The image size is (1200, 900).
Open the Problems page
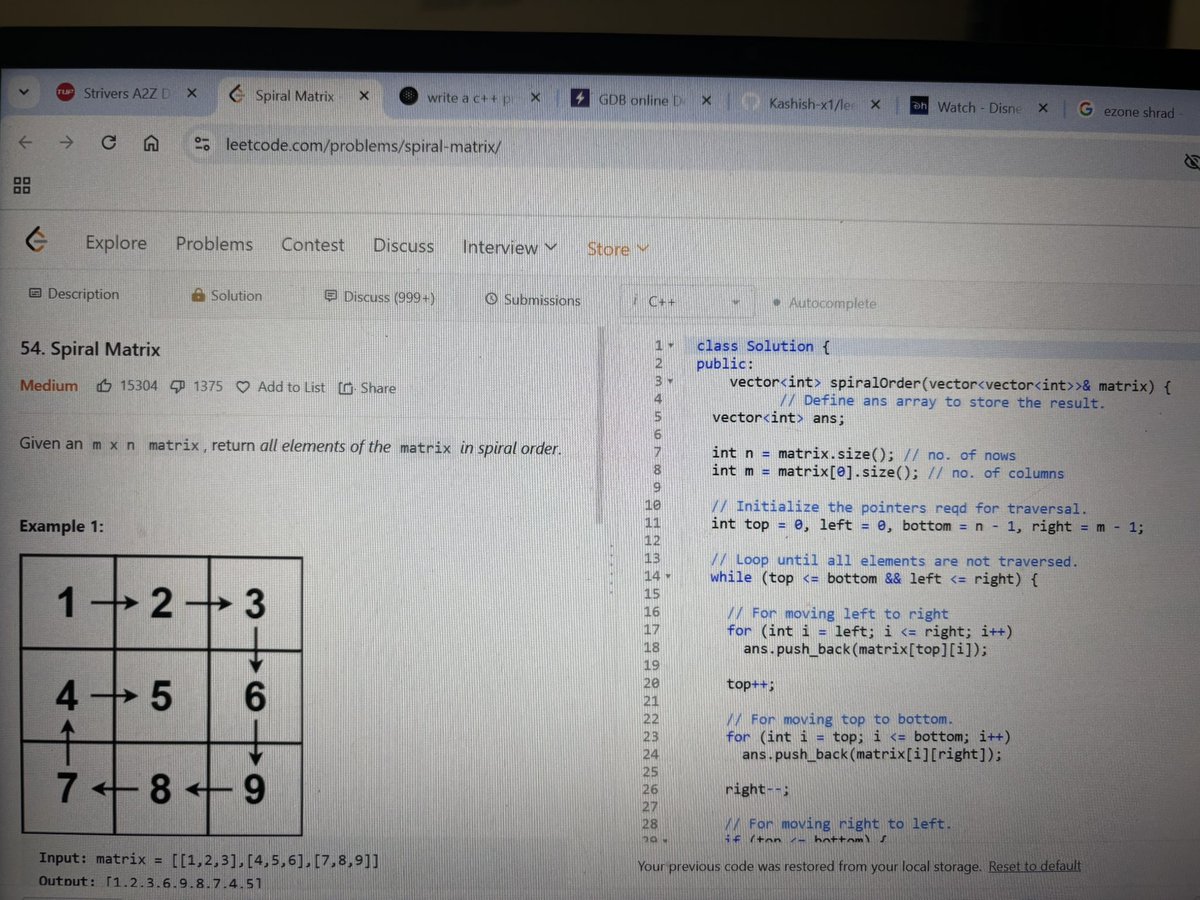tap(213, 244)
